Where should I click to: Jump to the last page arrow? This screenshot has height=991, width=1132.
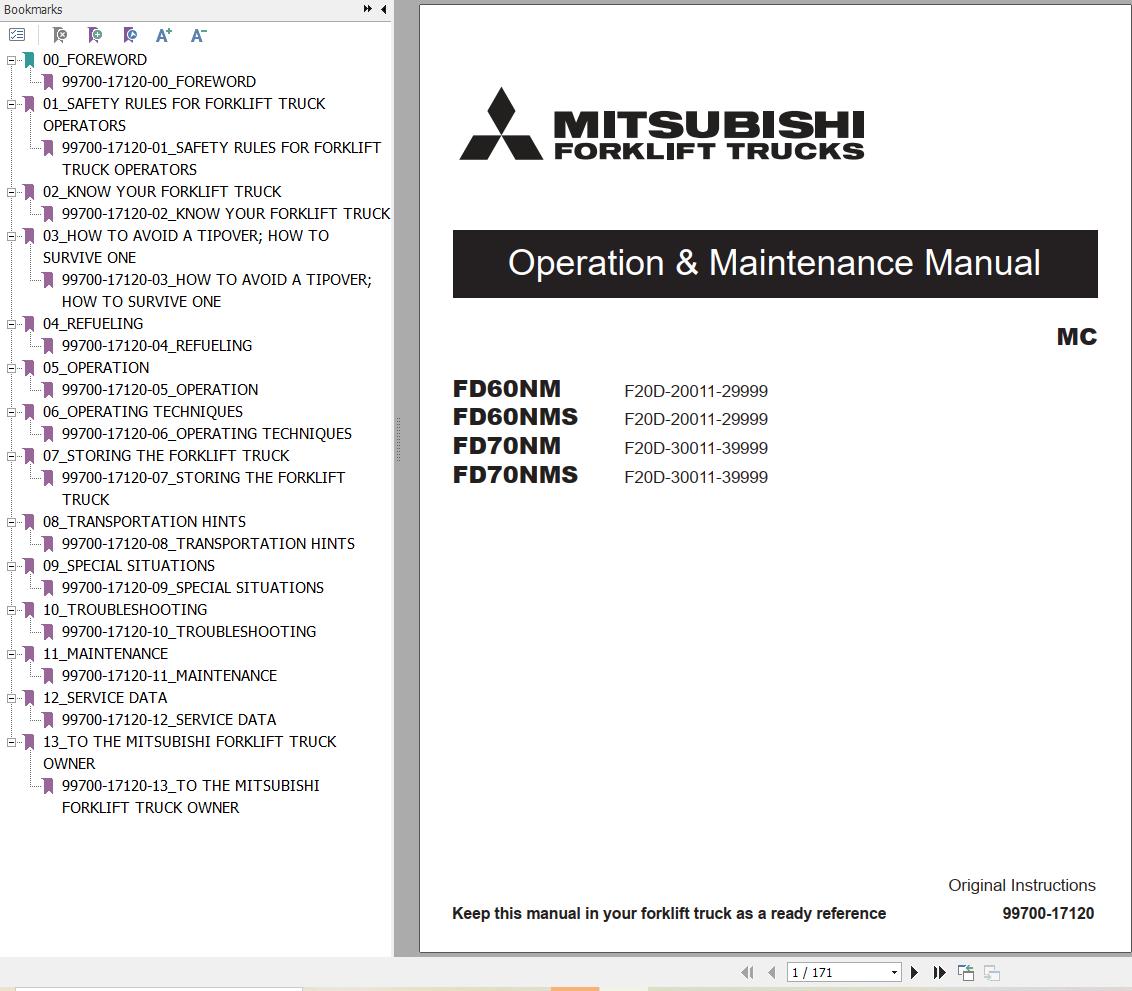coord(939,972)
